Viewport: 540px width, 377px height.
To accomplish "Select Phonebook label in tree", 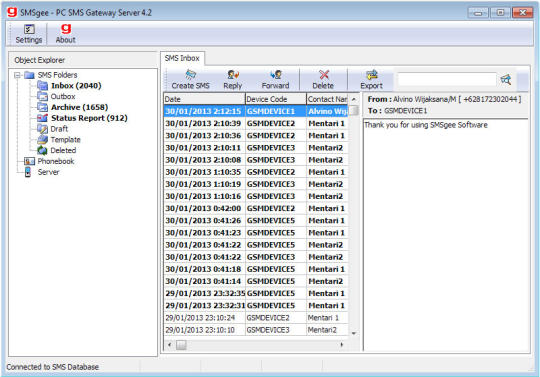I will pos(56,161).
